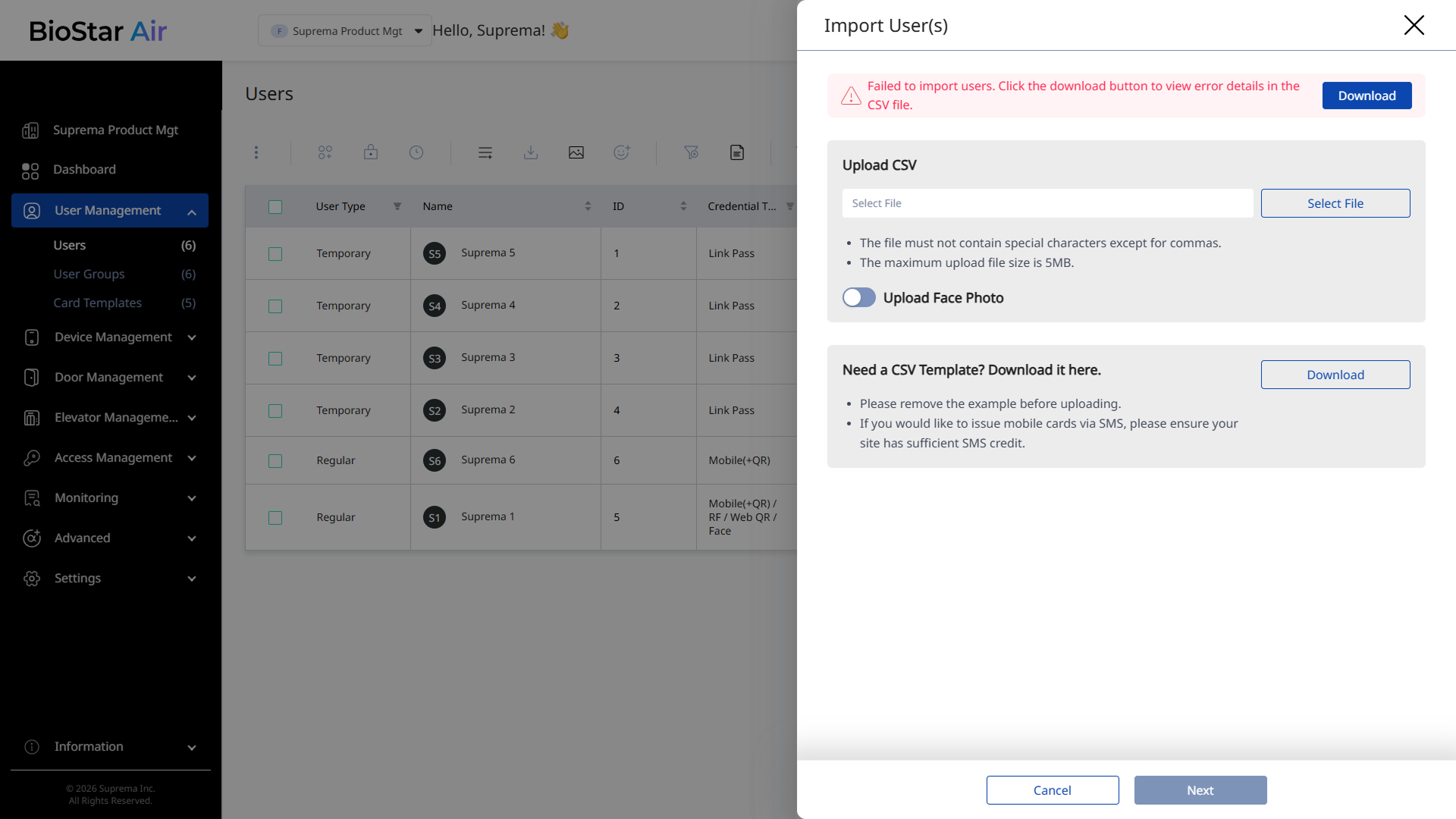Image resolution: width=1456 pixels, height=819 pixels.
Task: Click the document icon in Users toolbar
Action: tap(737, 152)
